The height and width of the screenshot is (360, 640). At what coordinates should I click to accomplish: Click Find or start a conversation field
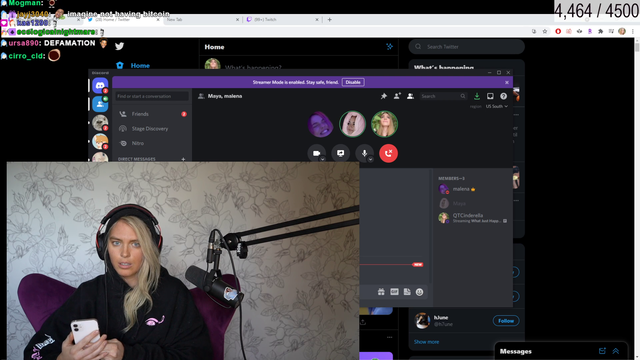pos(152,96)
